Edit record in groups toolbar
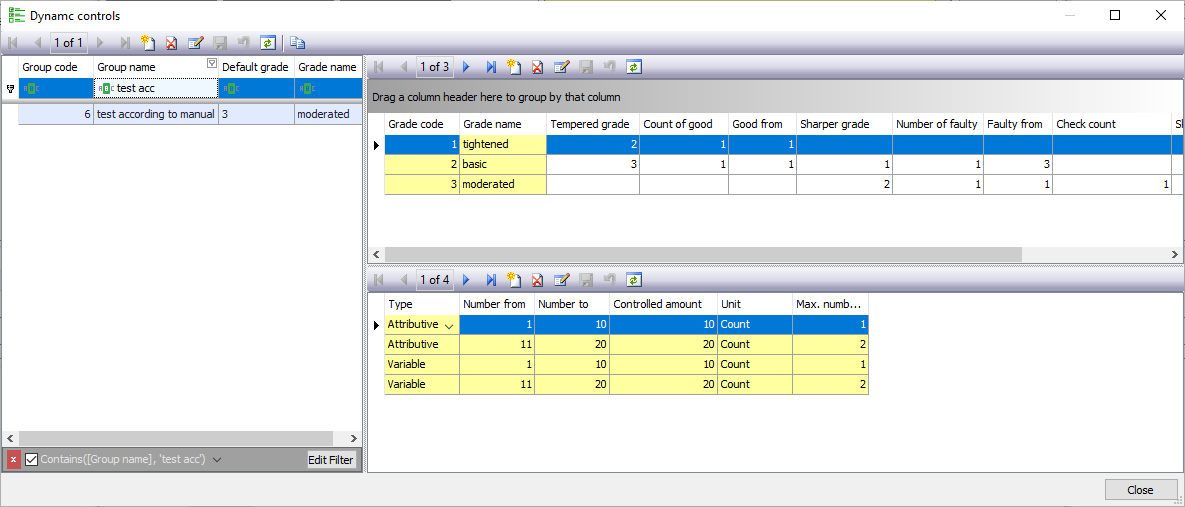 pyautogui.click(x=196, y=43)
